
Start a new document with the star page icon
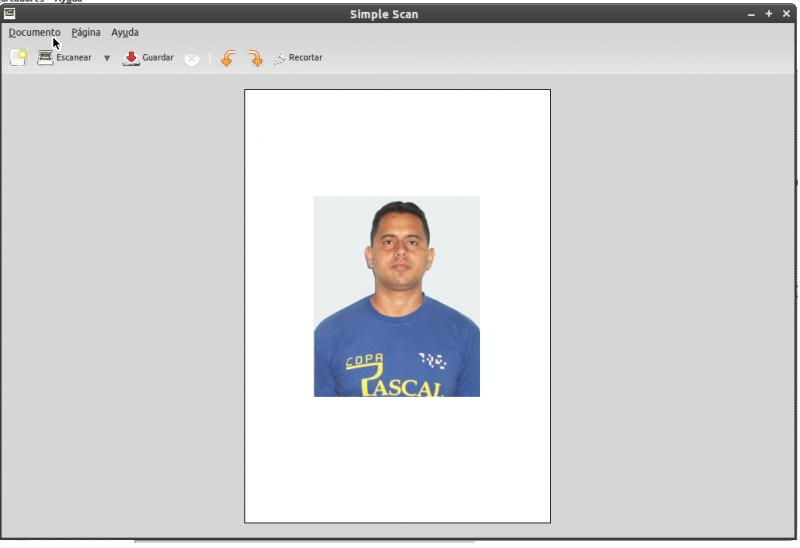point(18,58)
